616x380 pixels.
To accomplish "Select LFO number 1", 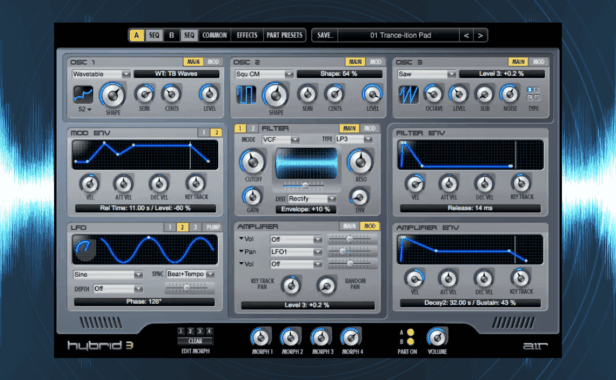I will (170, 227).
